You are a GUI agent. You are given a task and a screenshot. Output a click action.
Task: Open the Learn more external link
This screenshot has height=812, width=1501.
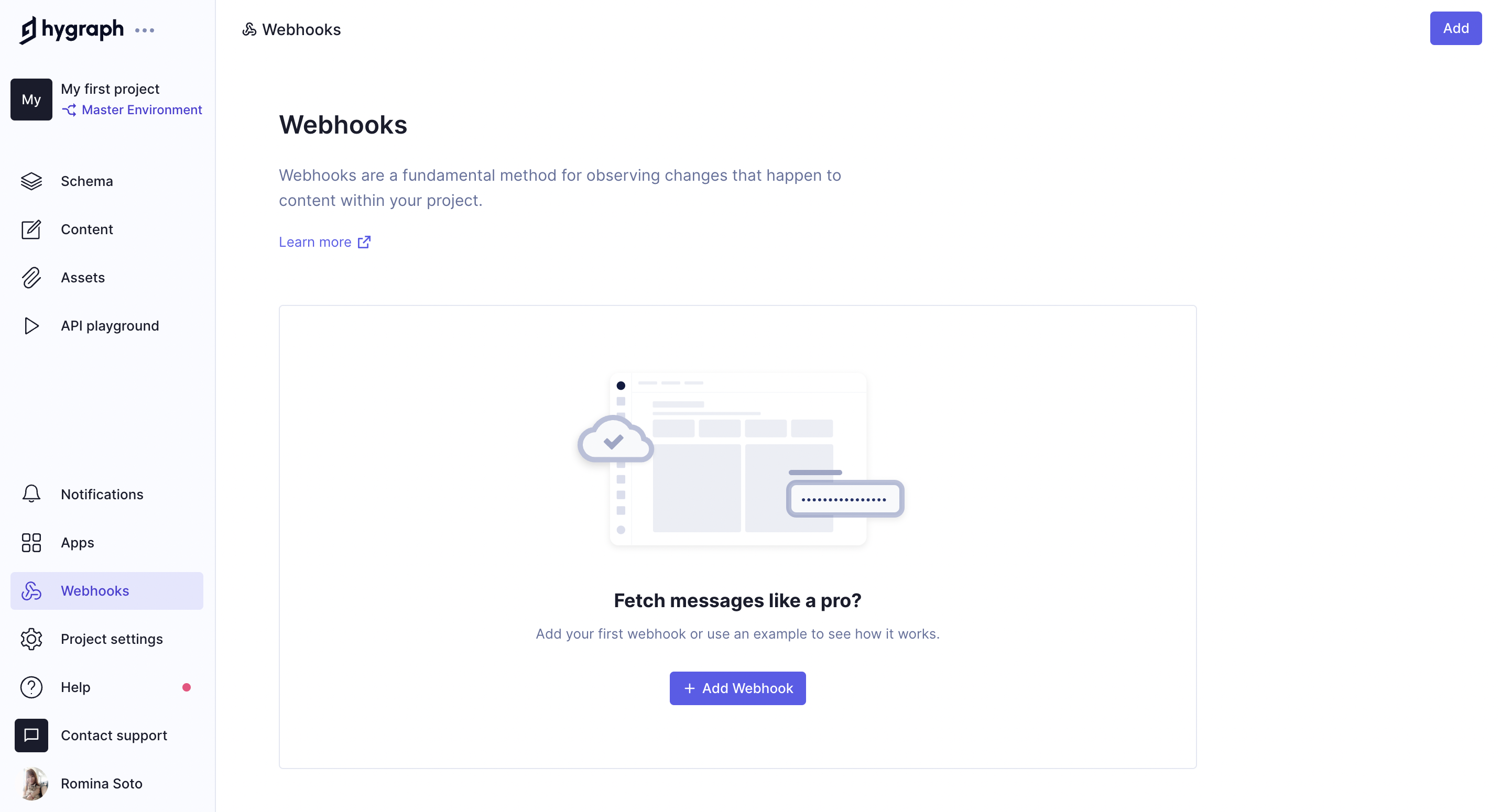[325, 241]
